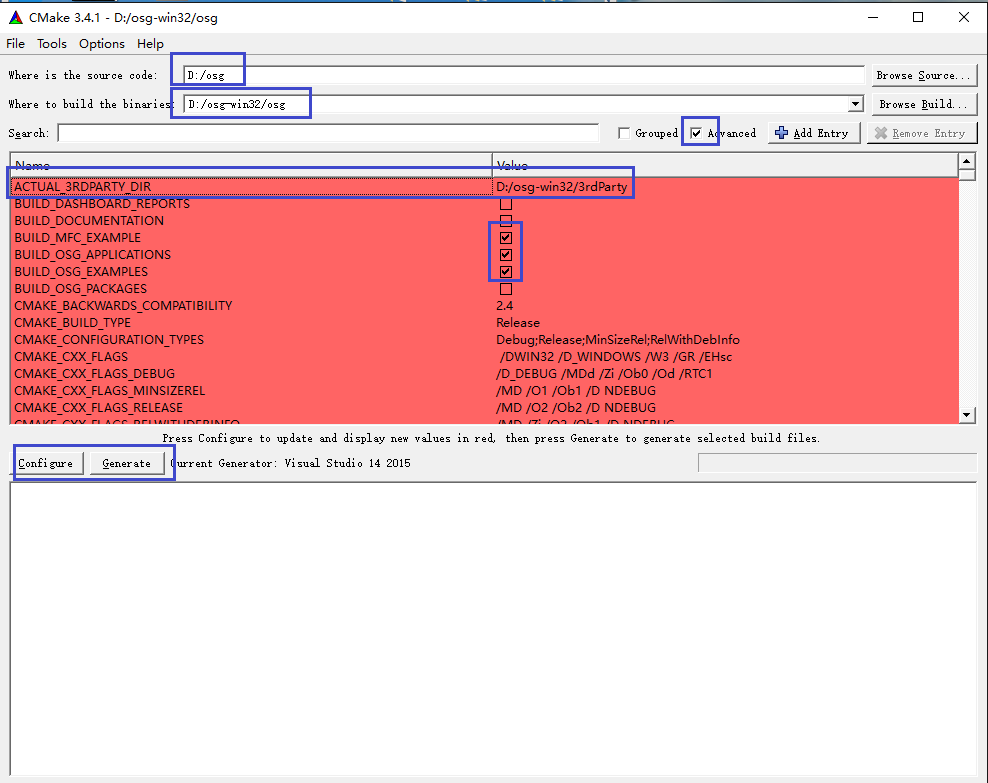Click the 2.4 compatibility value

click(x=504, y=306)
